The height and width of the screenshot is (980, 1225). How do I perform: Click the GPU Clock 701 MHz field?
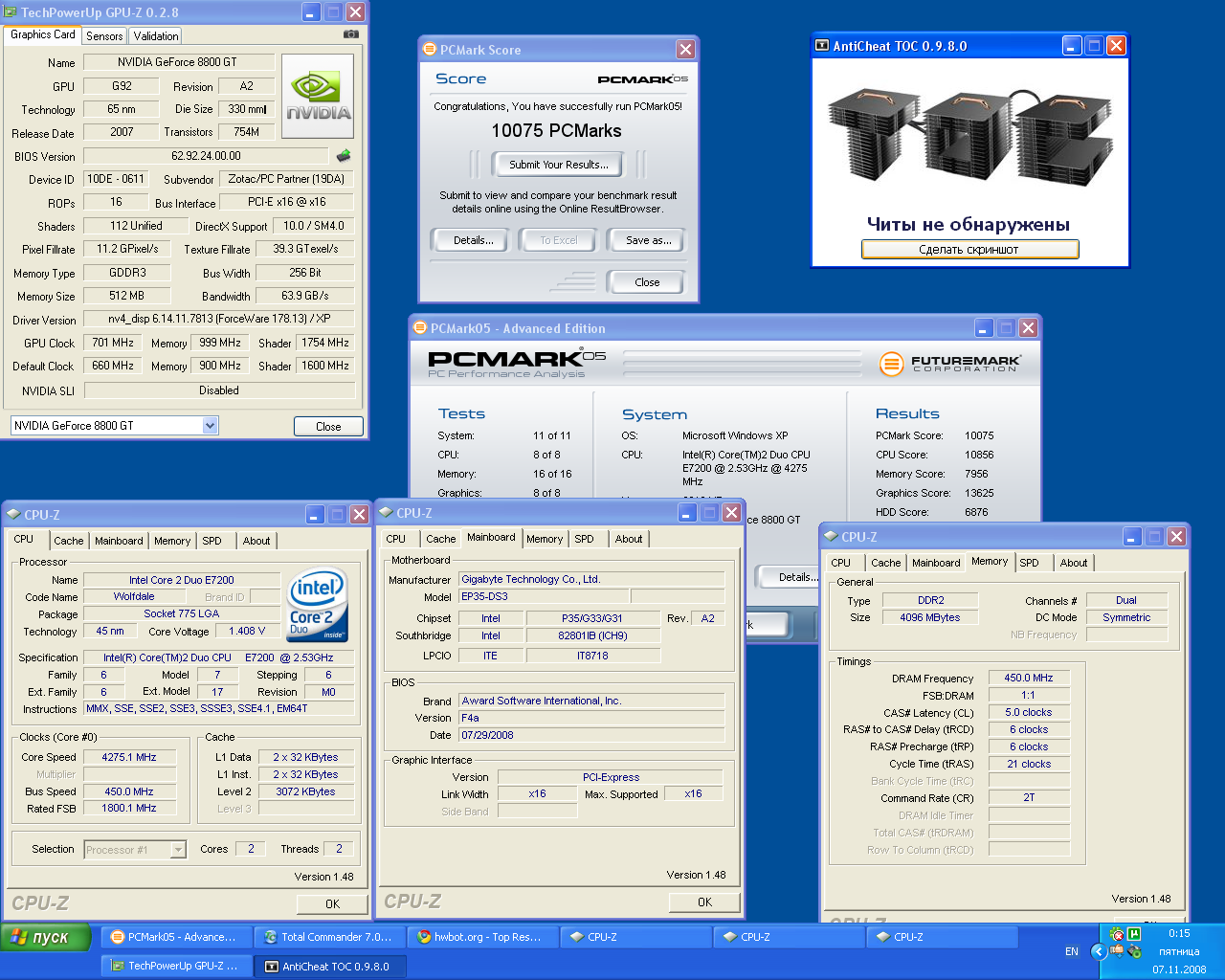coord(113,343)
